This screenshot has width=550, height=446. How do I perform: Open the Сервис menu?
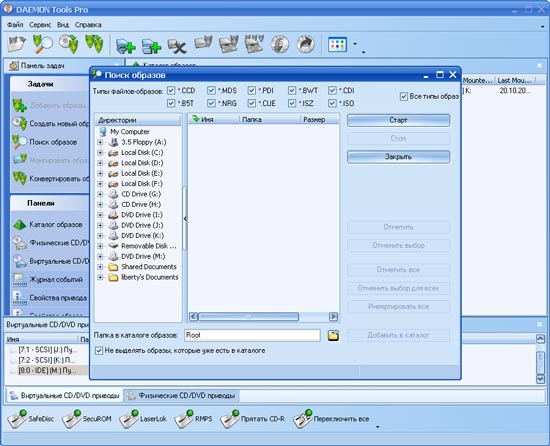pos(40,25)
